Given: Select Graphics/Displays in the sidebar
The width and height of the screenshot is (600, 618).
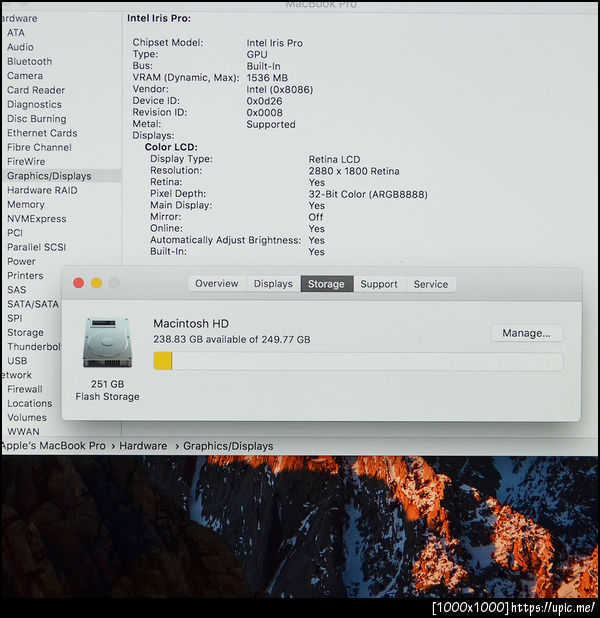Looking at the screenshot, I should [x=61, y=176].
